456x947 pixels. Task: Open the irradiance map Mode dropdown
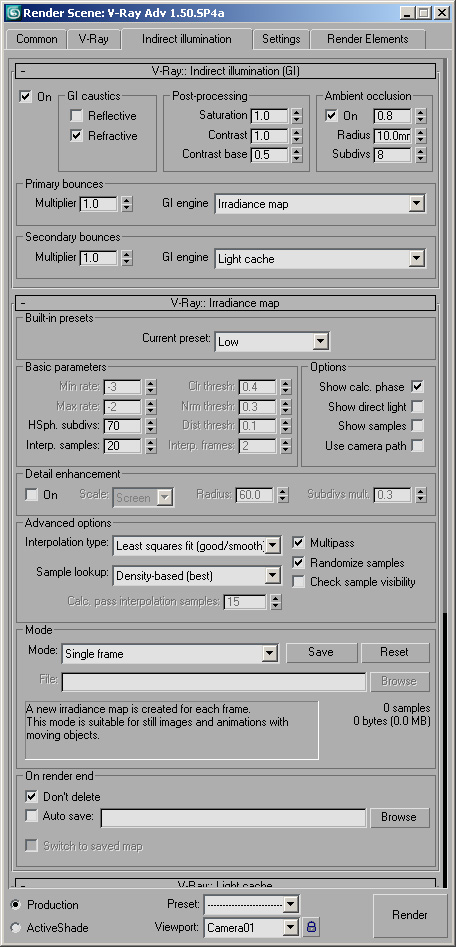click(x=170, y=653)
